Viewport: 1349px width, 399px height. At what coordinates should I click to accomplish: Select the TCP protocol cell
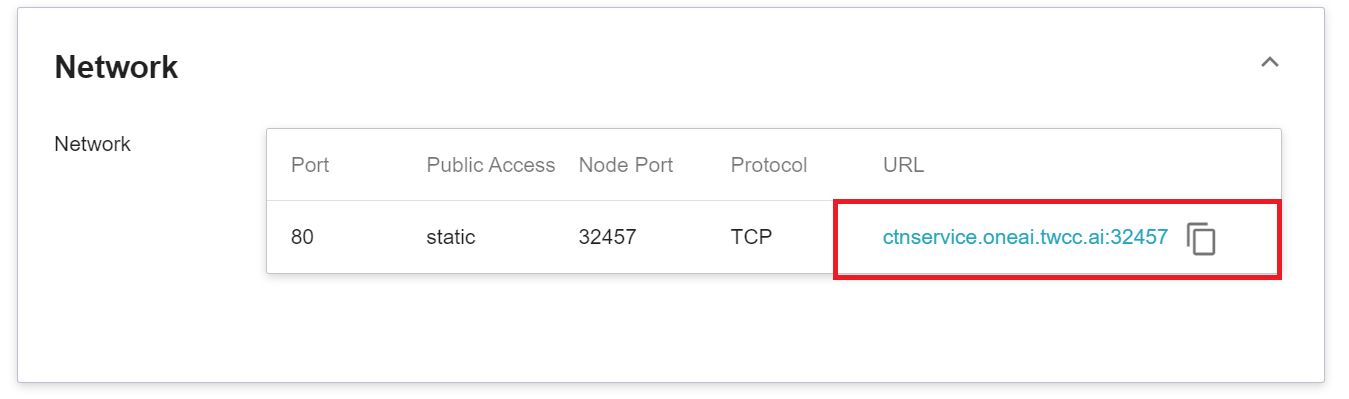[751, 237]
